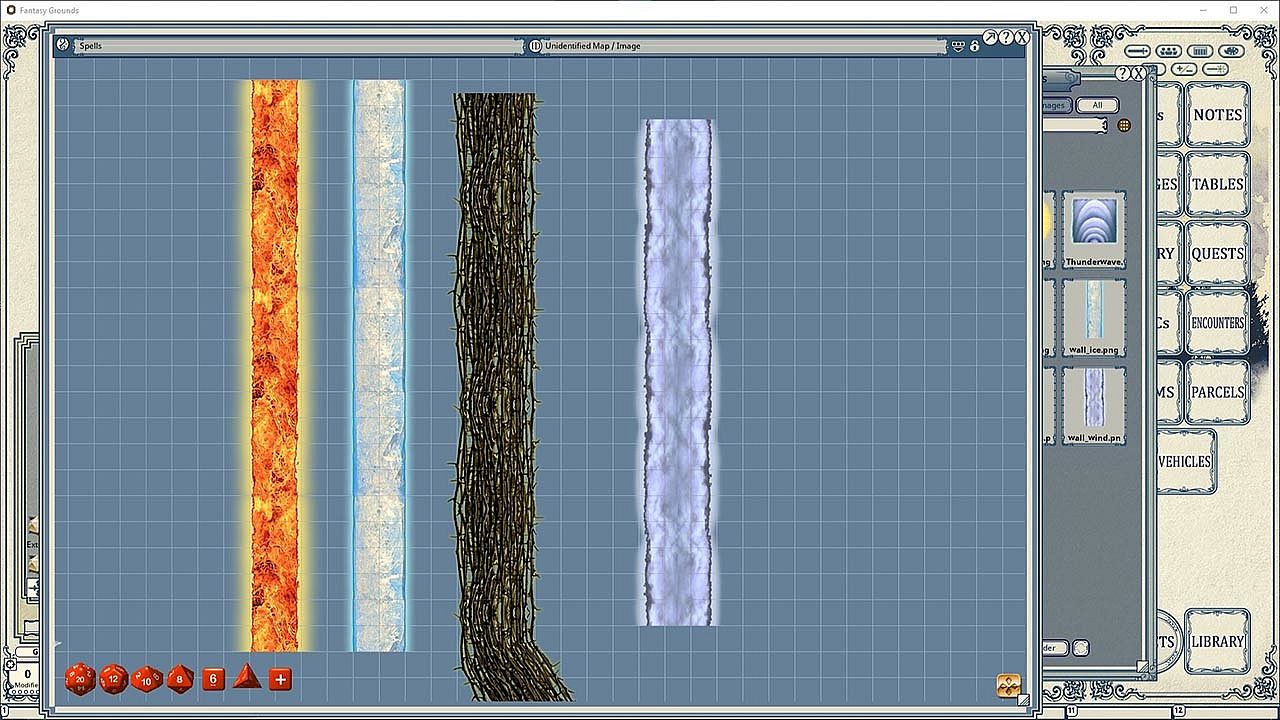Image resolution: width=1280 pixels, height=720 pixels.
Task: Select the All filter button in images window
Action: [1097, 105]
